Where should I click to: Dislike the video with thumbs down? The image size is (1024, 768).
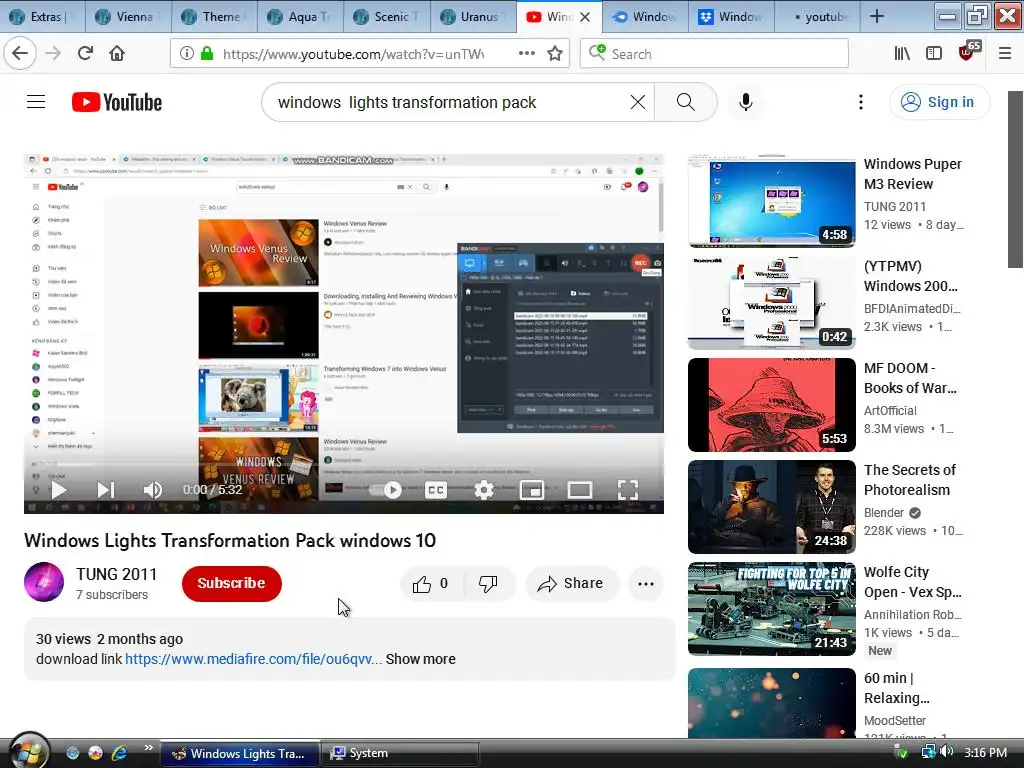pos(488,584)
